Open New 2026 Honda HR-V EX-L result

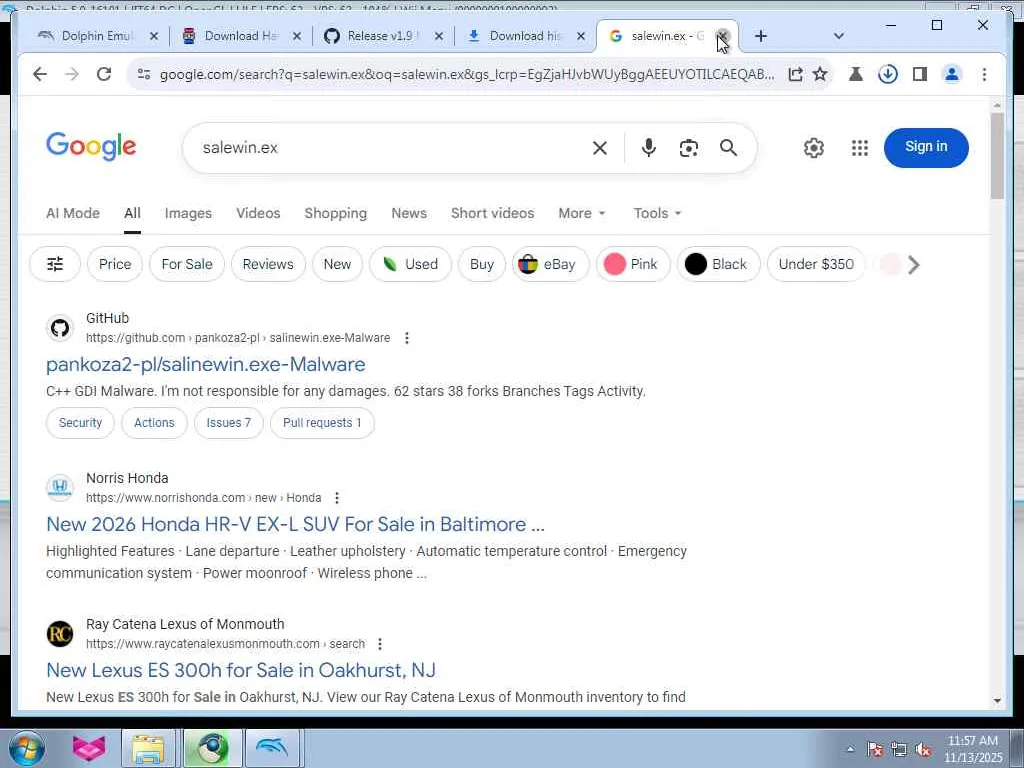pos(295,524)
